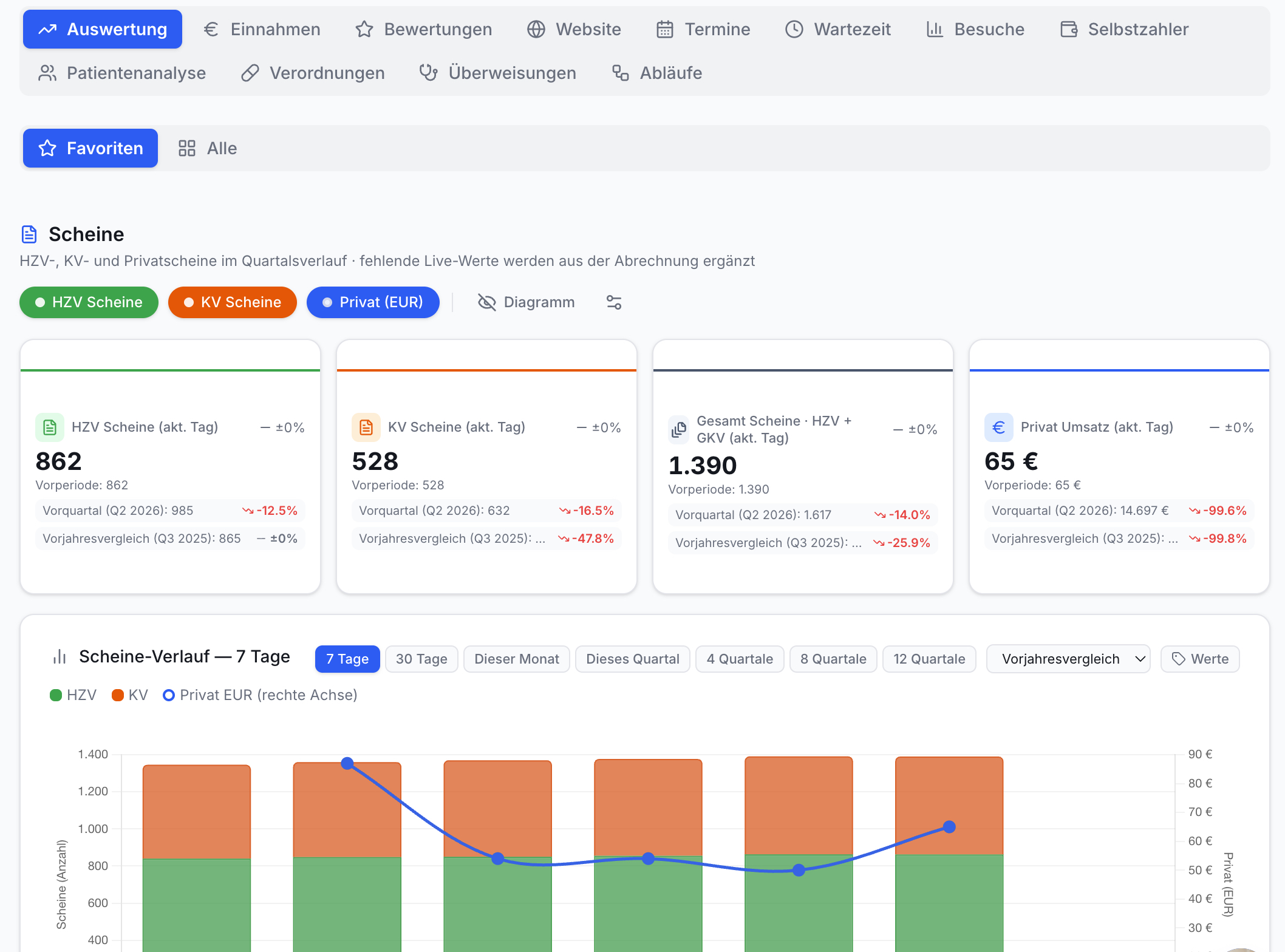Click the Scheine-Verlauf bar chart icon
This screenshot has height=952, width=1285.
[x=60, y=657]
